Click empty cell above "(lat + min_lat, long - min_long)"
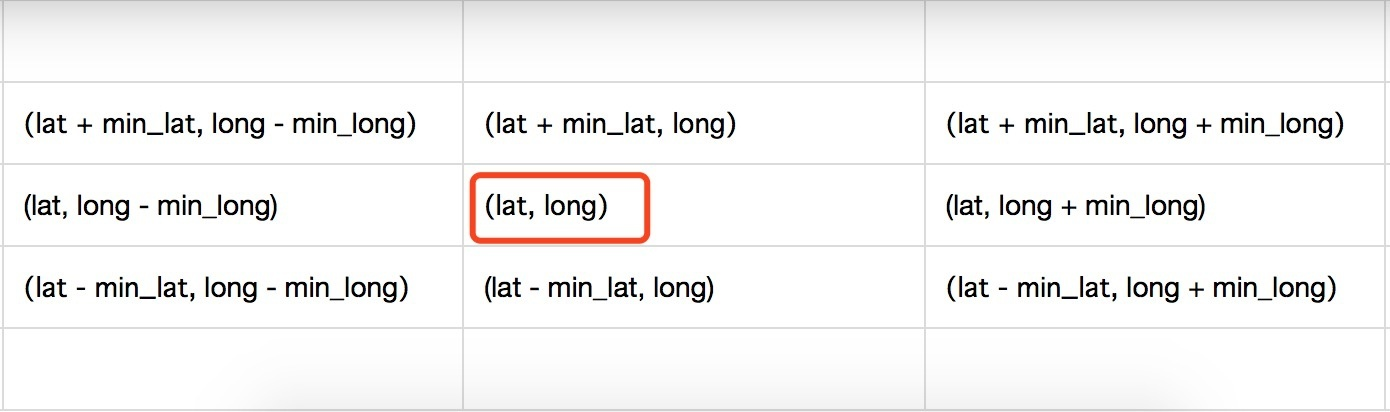Viewport: 1390px width, 412px height. click(x=231, y=42)
